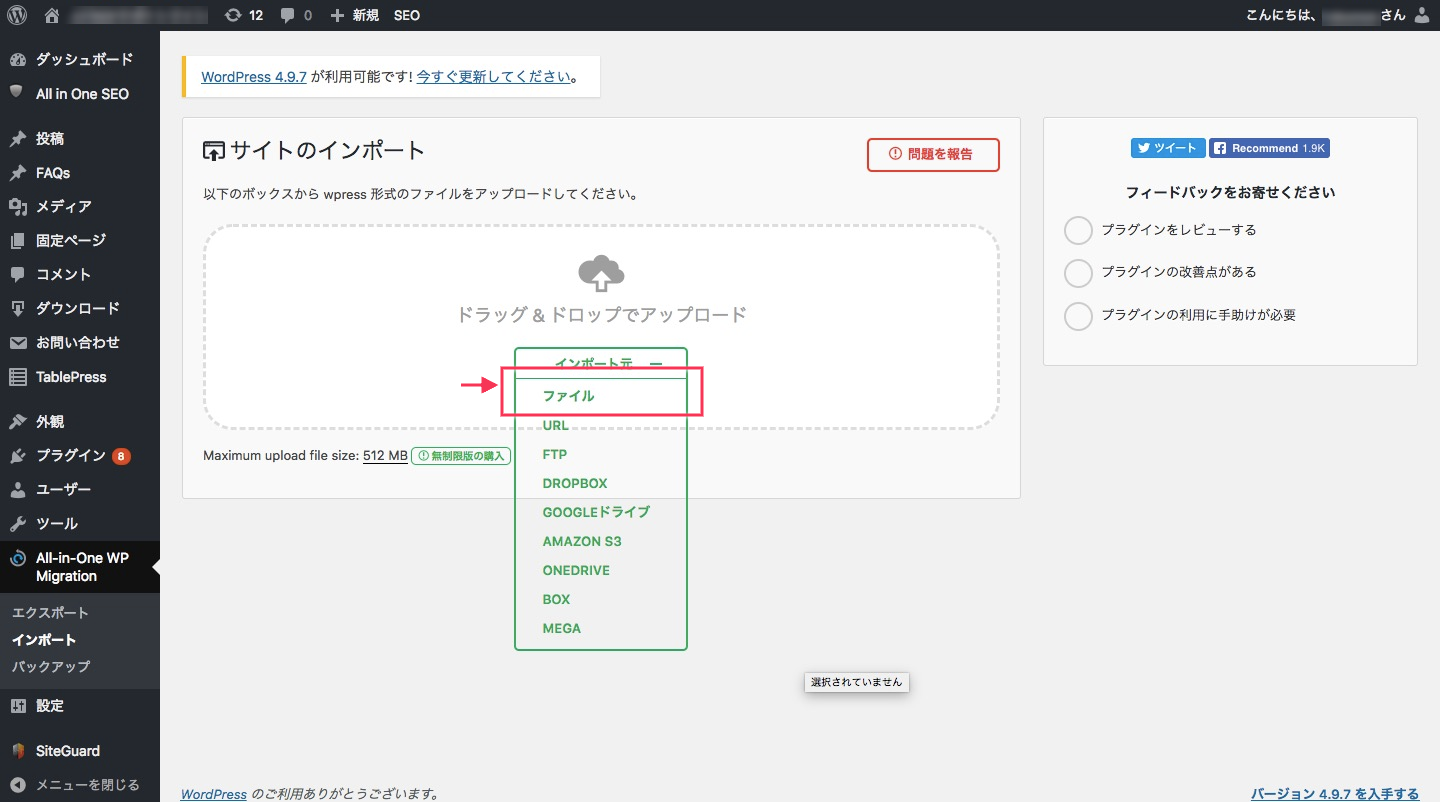Click 今すぐ更新してください update link

tap(494, 77)
